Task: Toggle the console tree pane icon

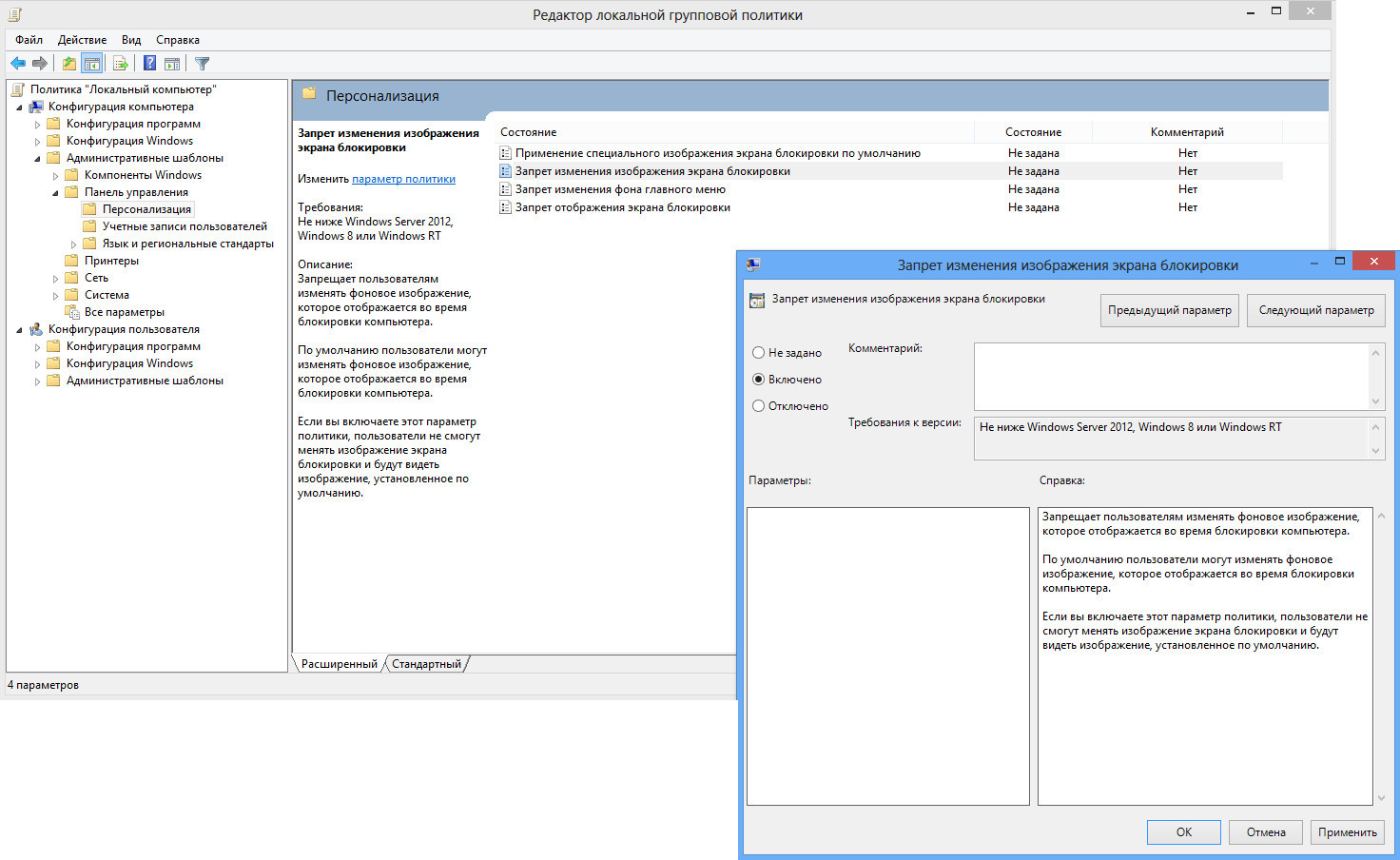Action: 92,64
